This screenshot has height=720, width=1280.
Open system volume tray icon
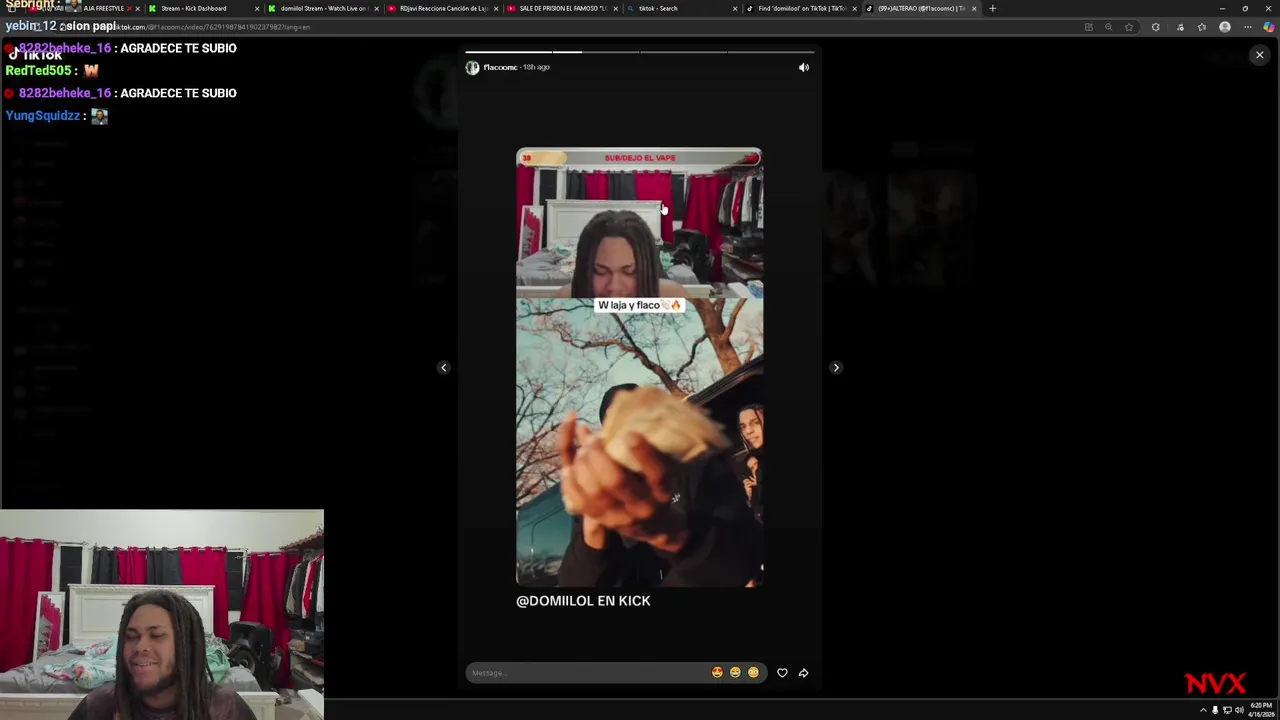[1239, 710]
